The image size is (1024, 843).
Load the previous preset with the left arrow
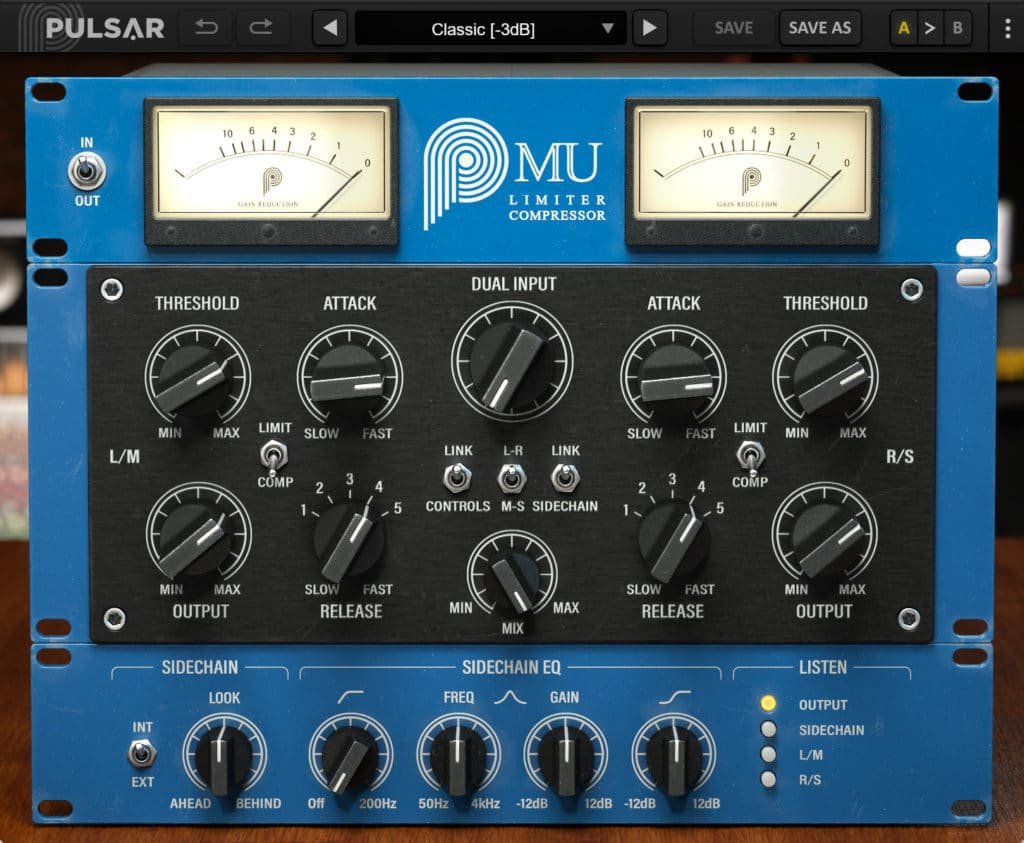330,27
